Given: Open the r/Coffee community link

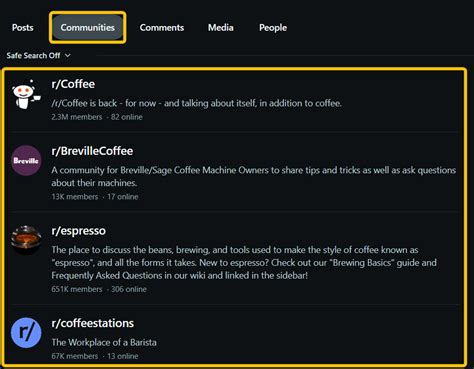Looking at the screenshot, I should 73,84.
